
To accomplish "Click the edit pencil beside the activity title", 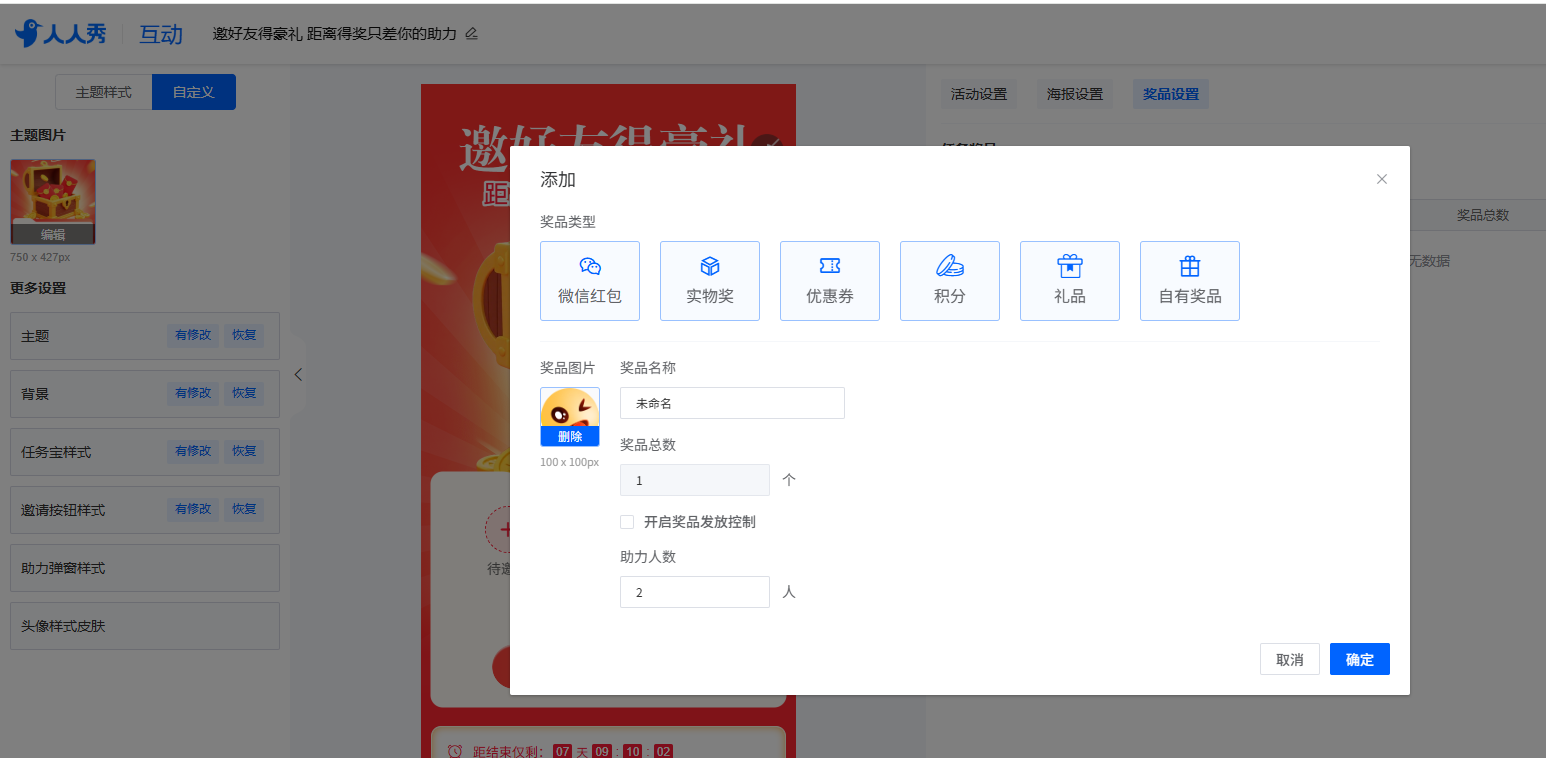I will pos(472,34).
